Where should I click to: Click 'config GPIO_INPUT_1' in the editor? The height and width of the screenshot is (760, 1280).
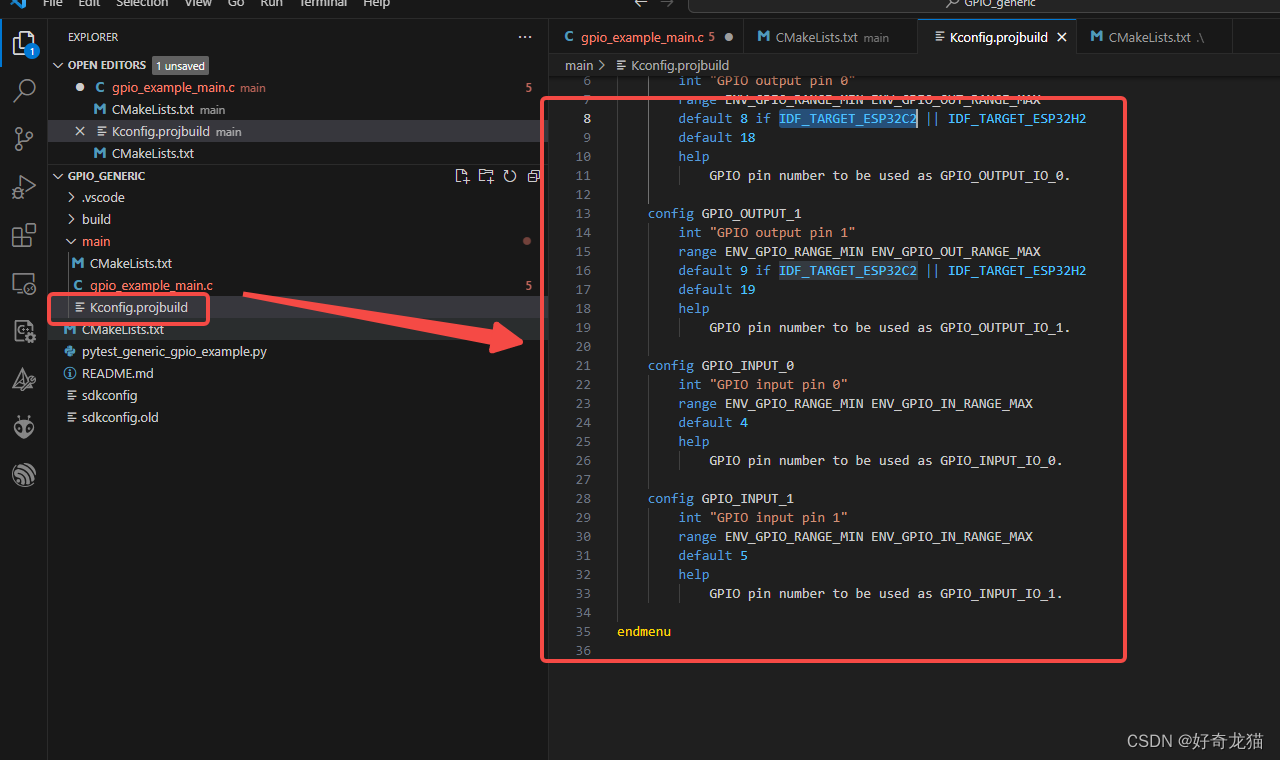(x=721, y=498)
